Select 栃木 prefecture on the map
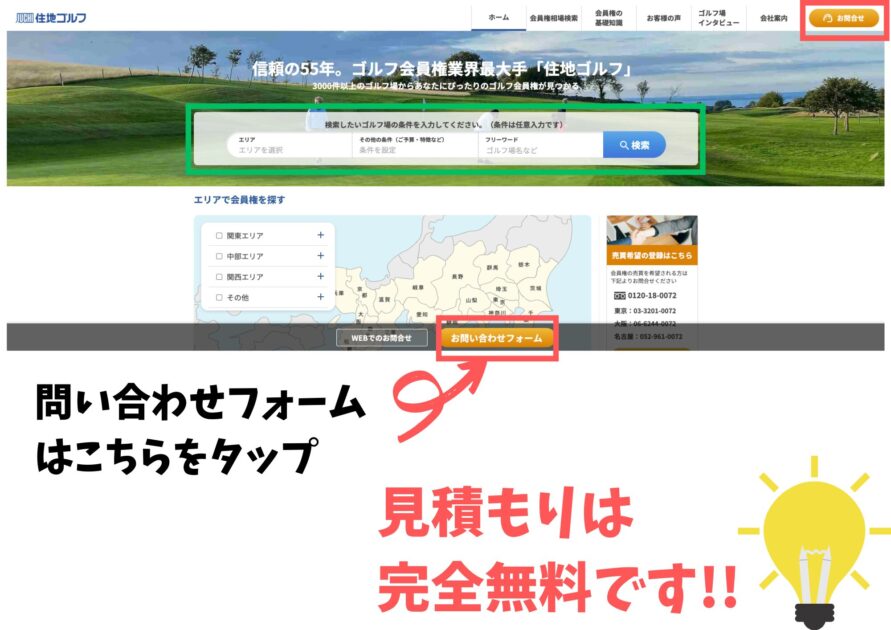This screenshot has width=891, height=630. [523, 264]
